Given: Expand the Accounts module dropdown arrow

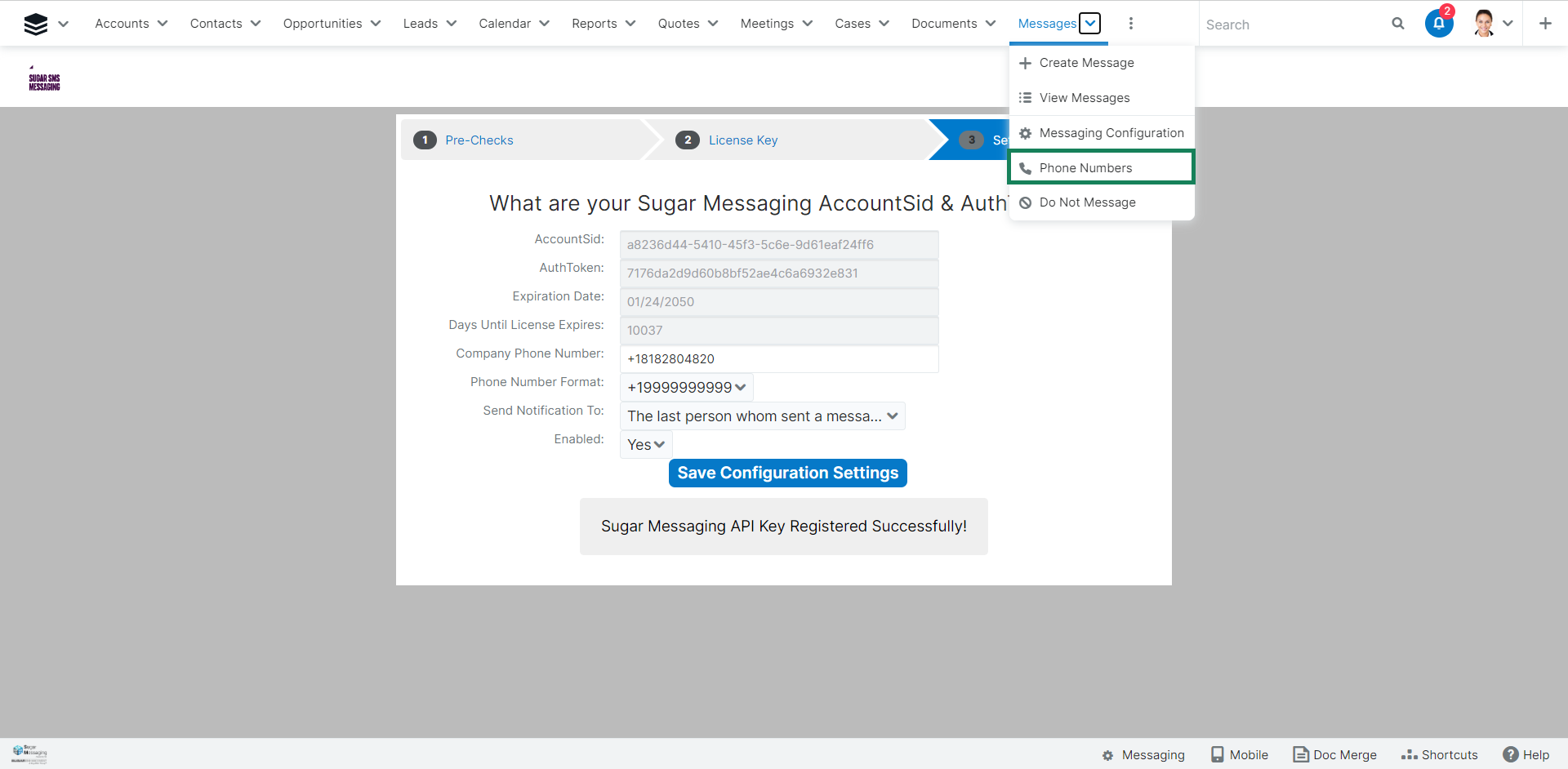Looking at the screenshot, I should point(163,24).
